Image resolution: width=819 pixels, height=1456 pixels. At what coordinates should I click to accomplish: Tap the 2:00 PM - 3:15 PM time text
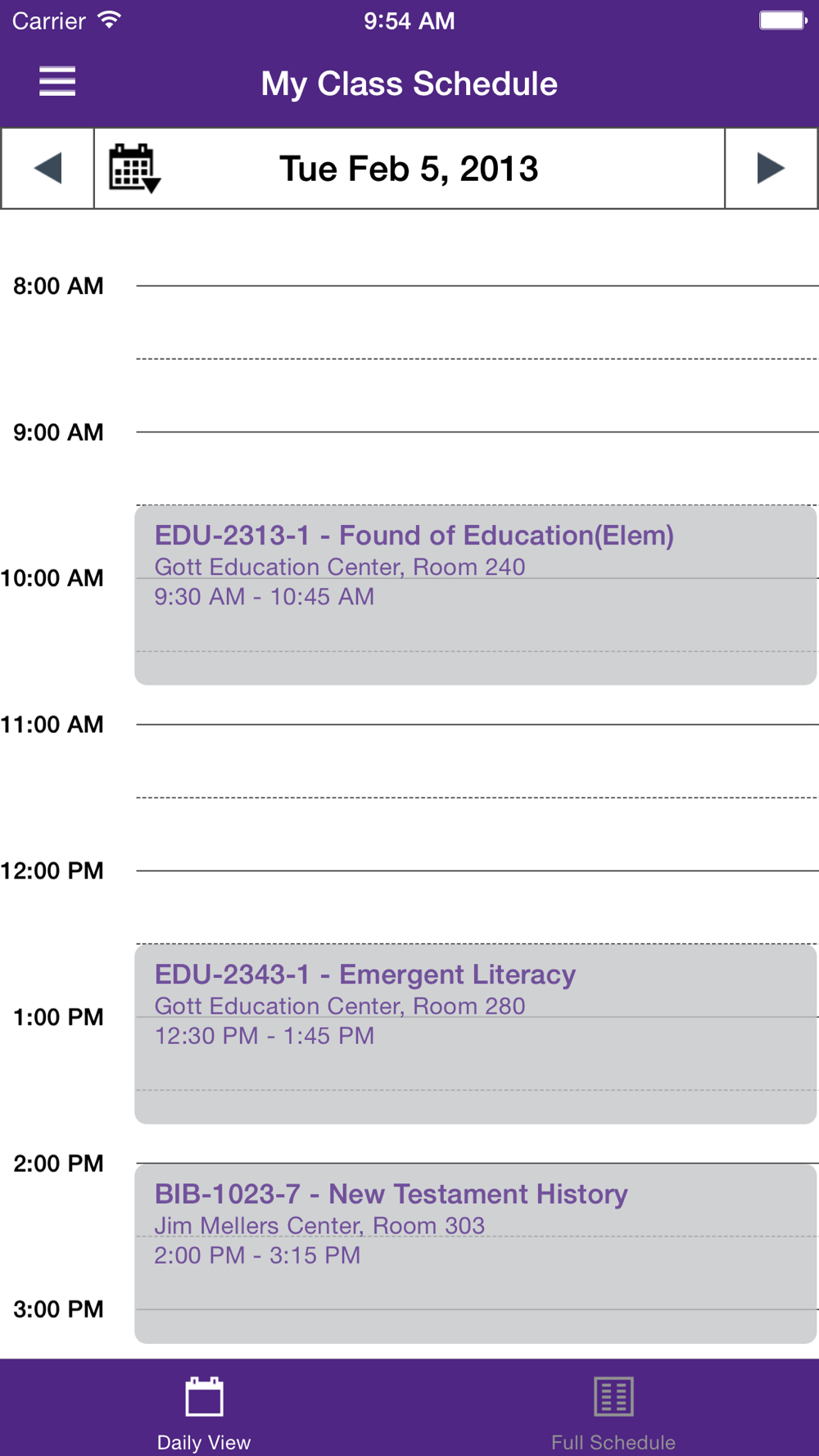[x=257, y=1255]
